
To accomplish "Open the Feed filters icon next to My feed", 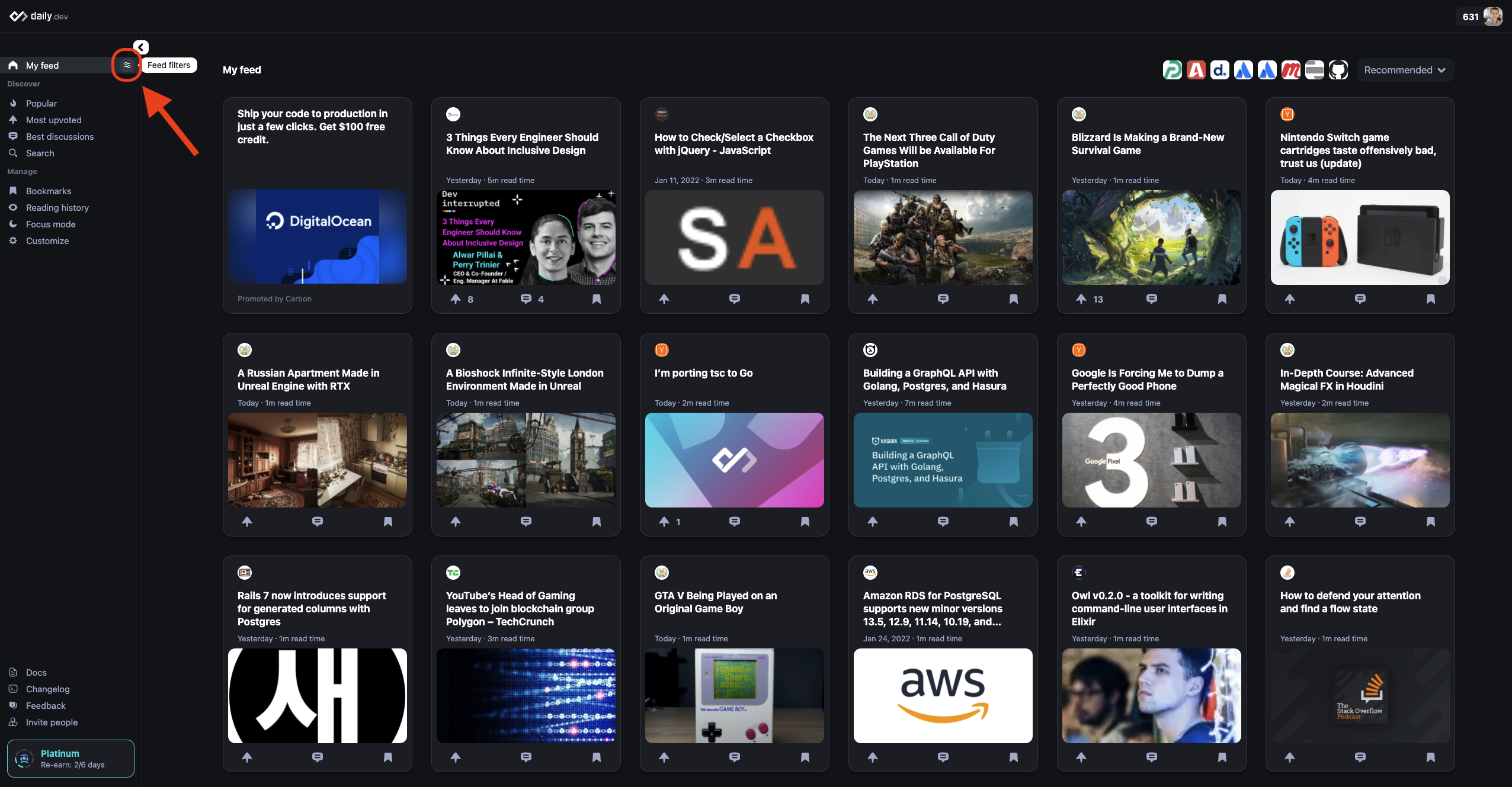I will tap(127, 65).
